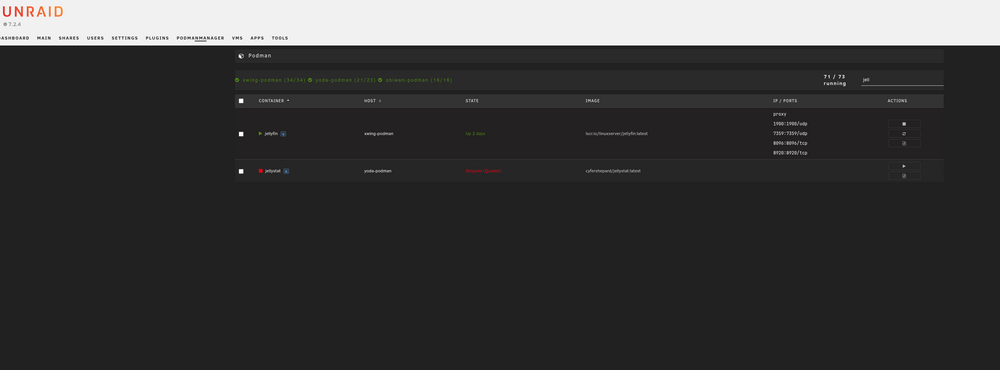Click the 'proxy' network label

(x=779, y=114)
